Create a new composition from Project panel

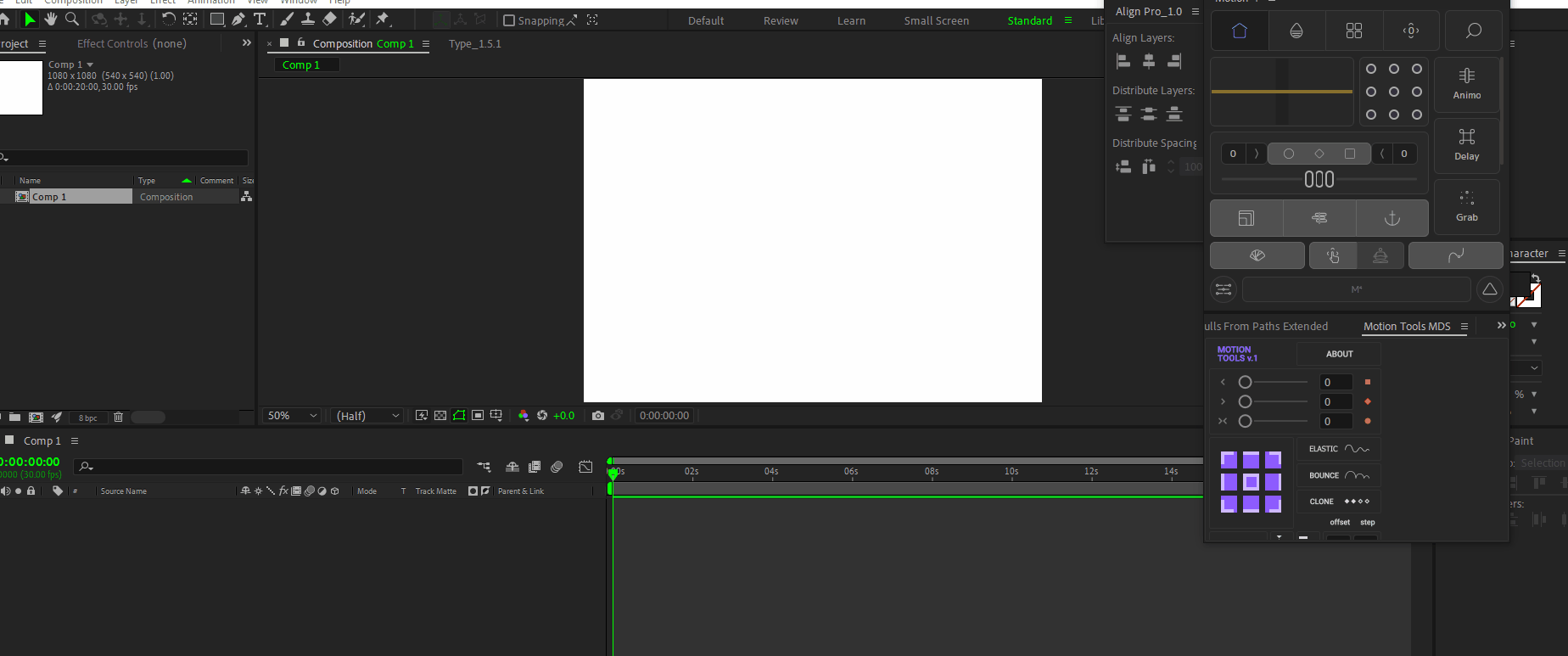coord(36,417)
